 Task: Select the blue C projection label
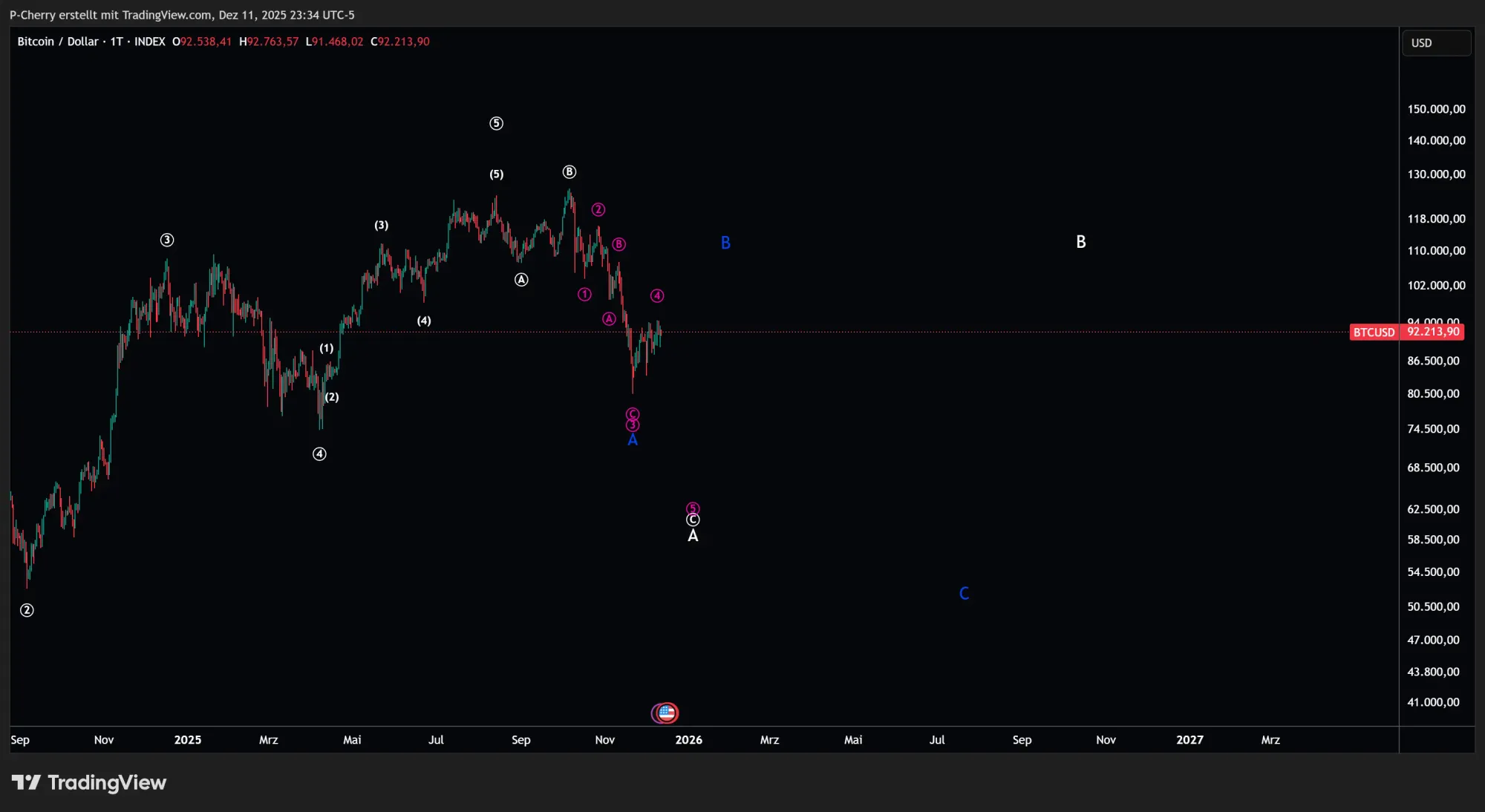[964, 593]
